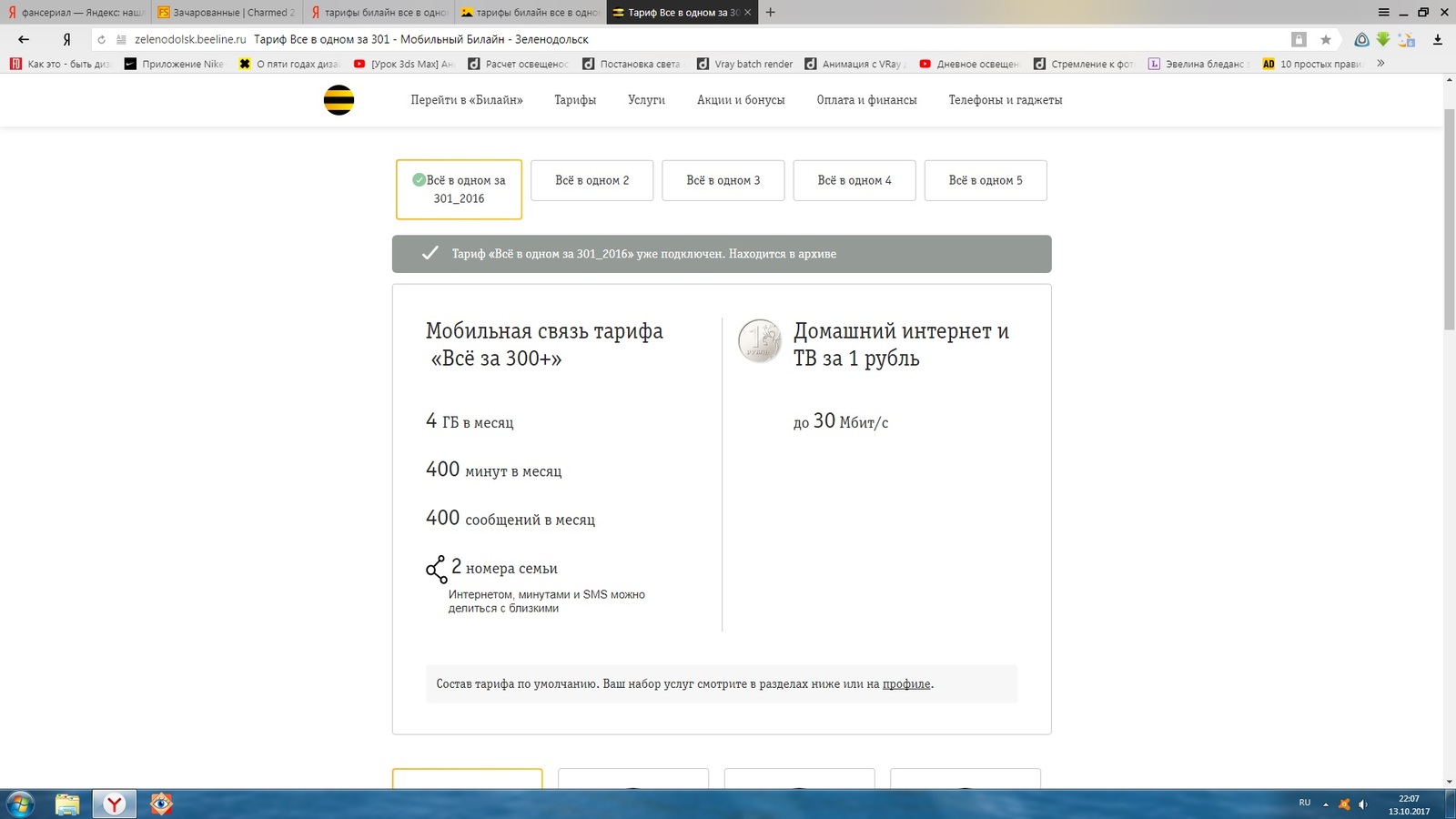The height and width of the screenshot is (819, 1456).
Task: Open the Windows Start button
Action: (x=20, y=804)
